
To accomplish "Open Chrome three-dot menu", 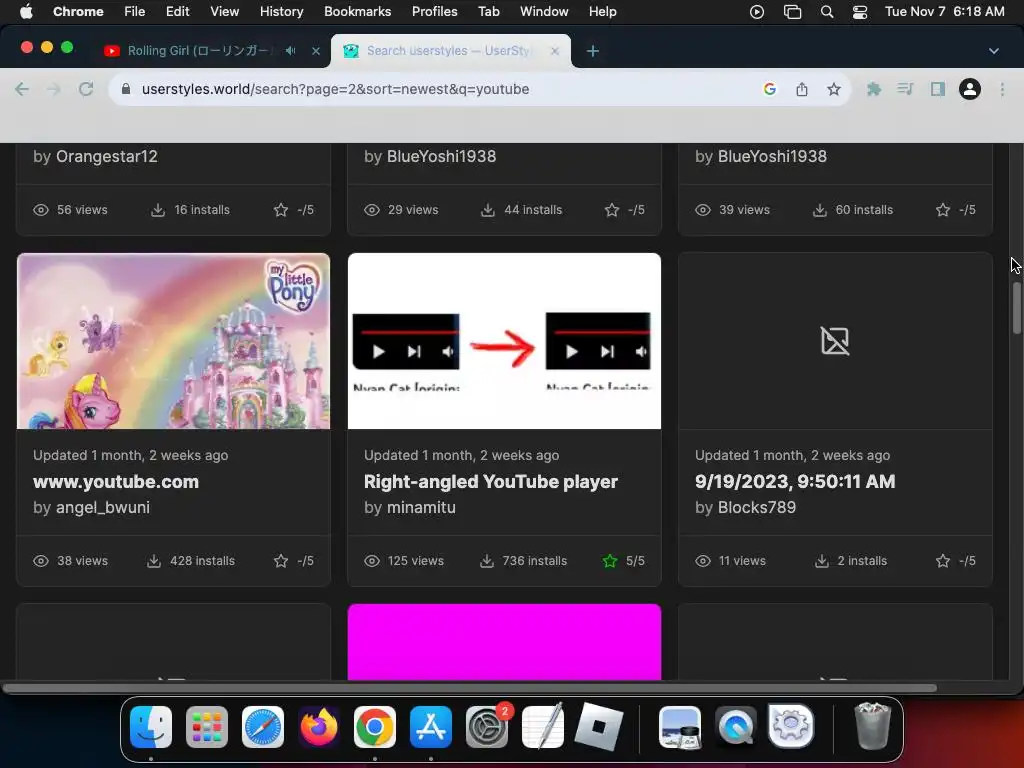I will (1002, 89).
